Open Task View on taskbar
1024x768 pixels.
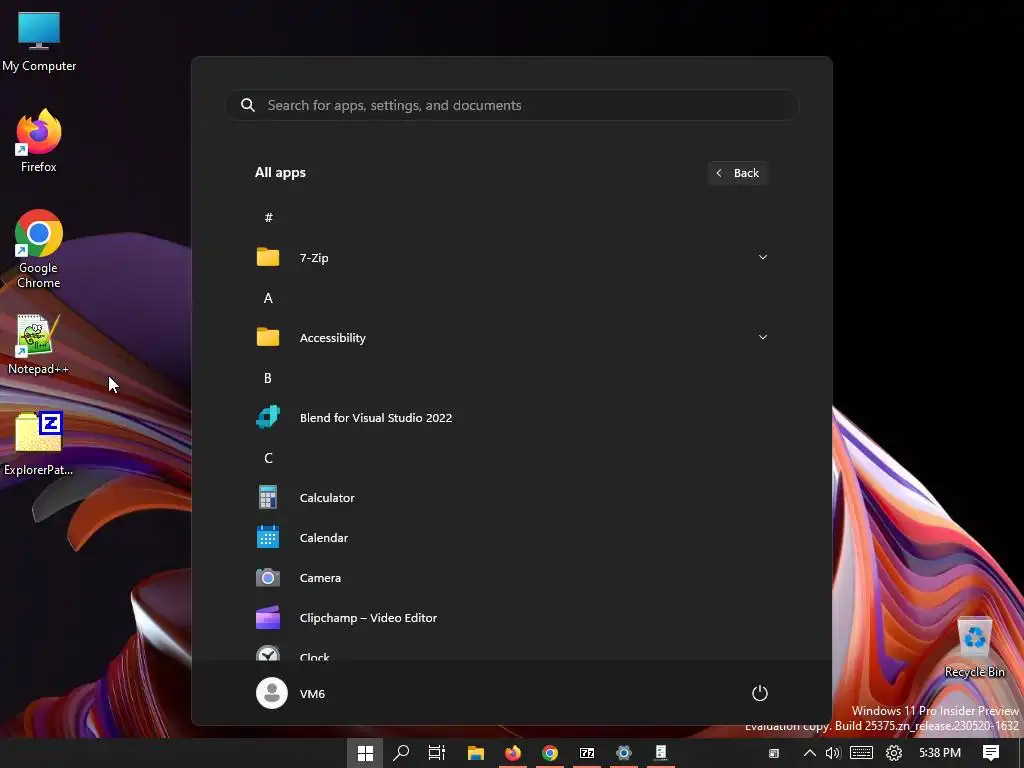click(x=437, y=753)
